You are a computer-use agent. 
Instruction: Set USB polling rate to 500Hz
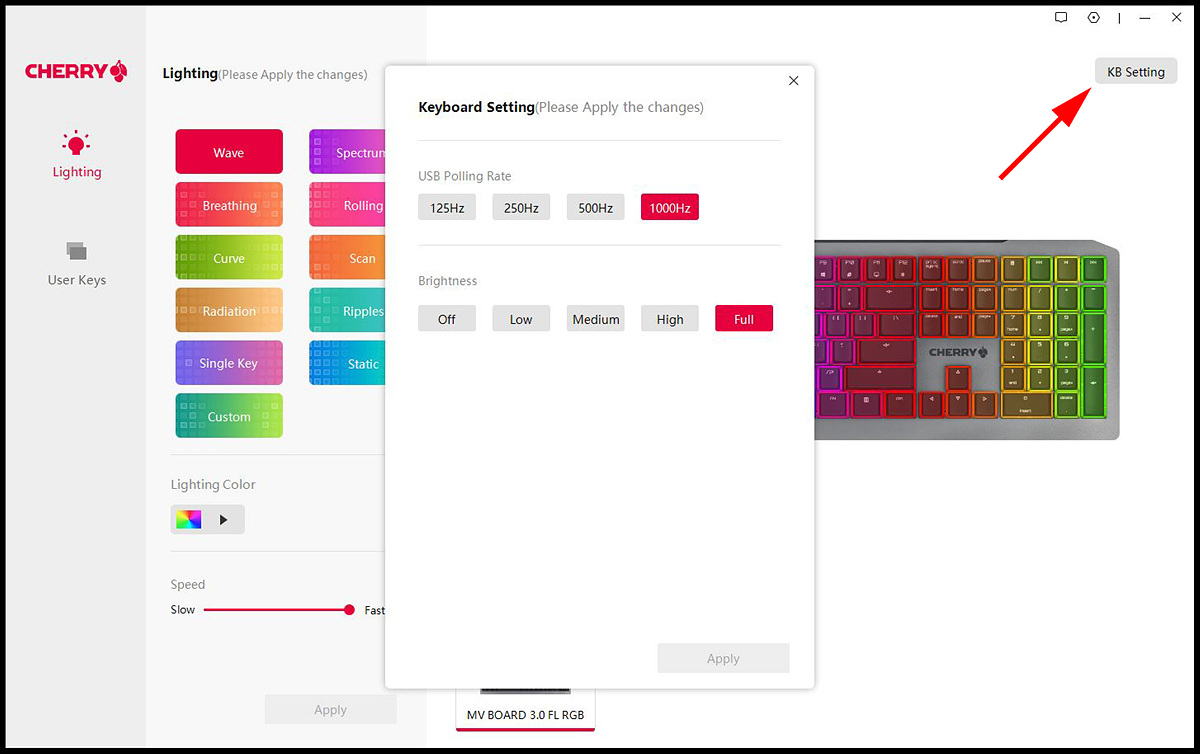(x=595, y=207)
